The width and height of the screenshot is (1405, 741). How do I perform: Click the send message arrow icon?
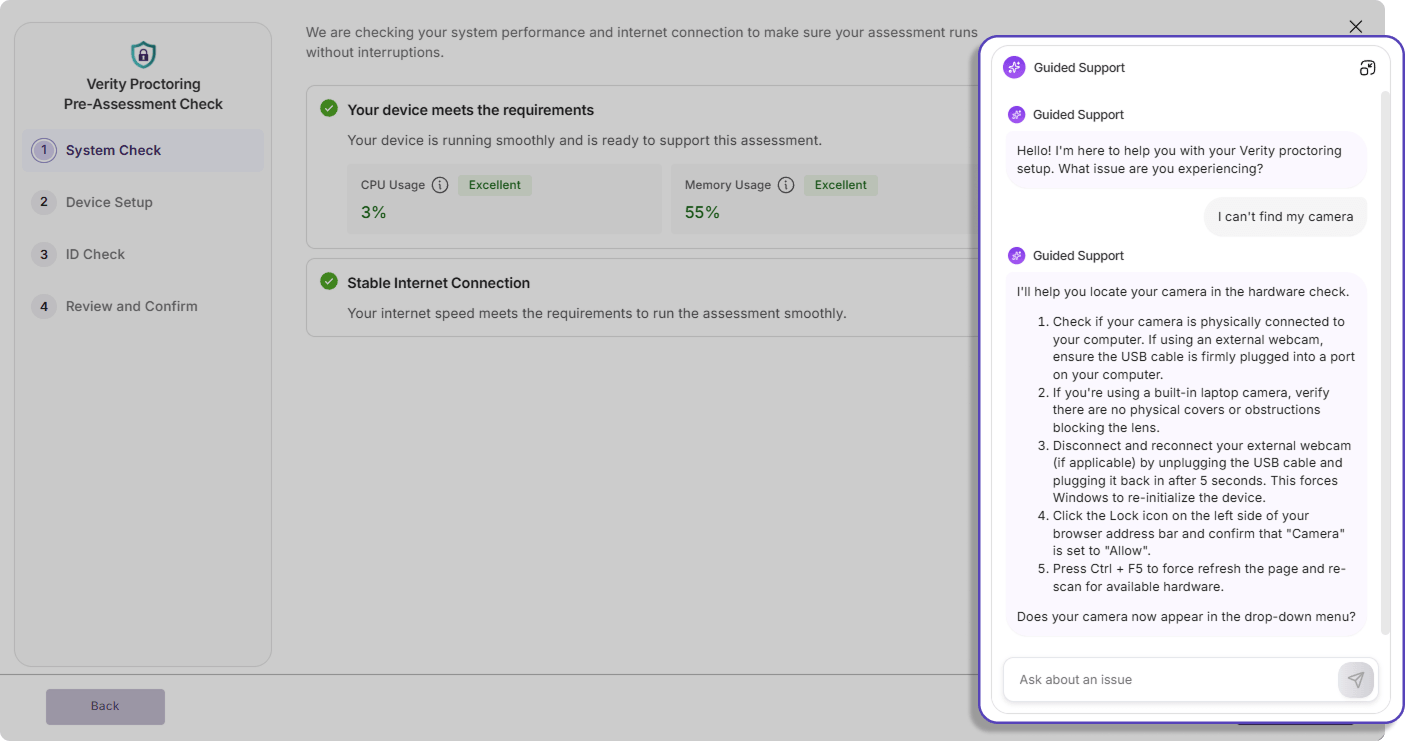[1355, 680]
